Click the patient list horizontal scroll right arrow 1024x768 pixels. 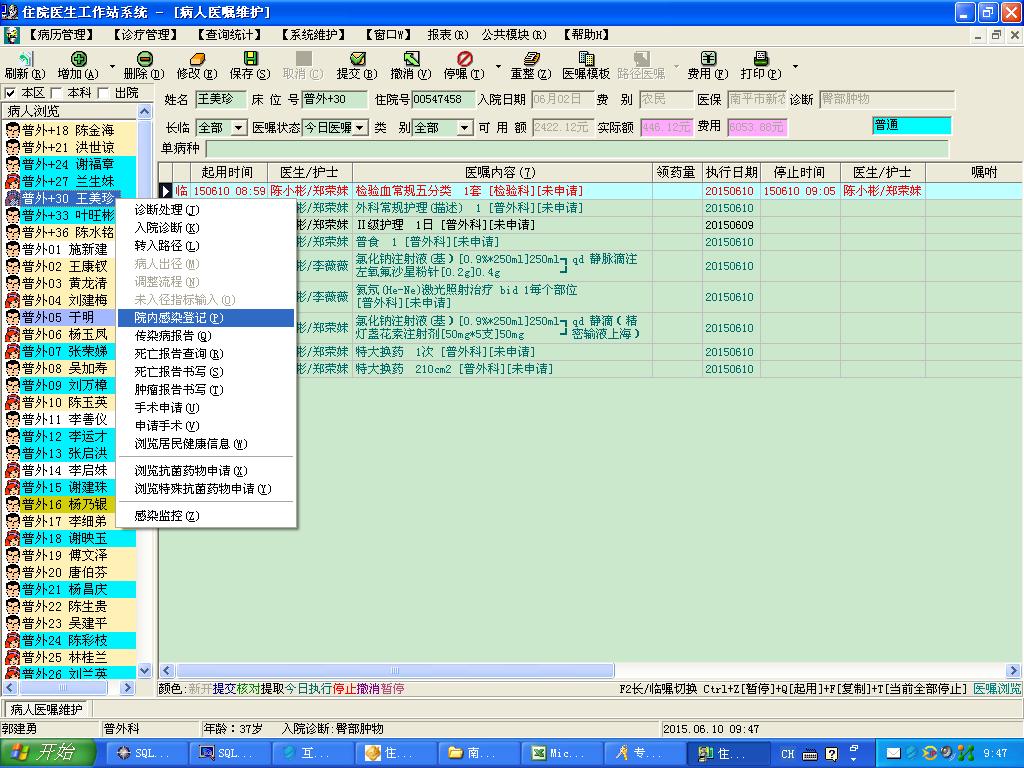128,688
